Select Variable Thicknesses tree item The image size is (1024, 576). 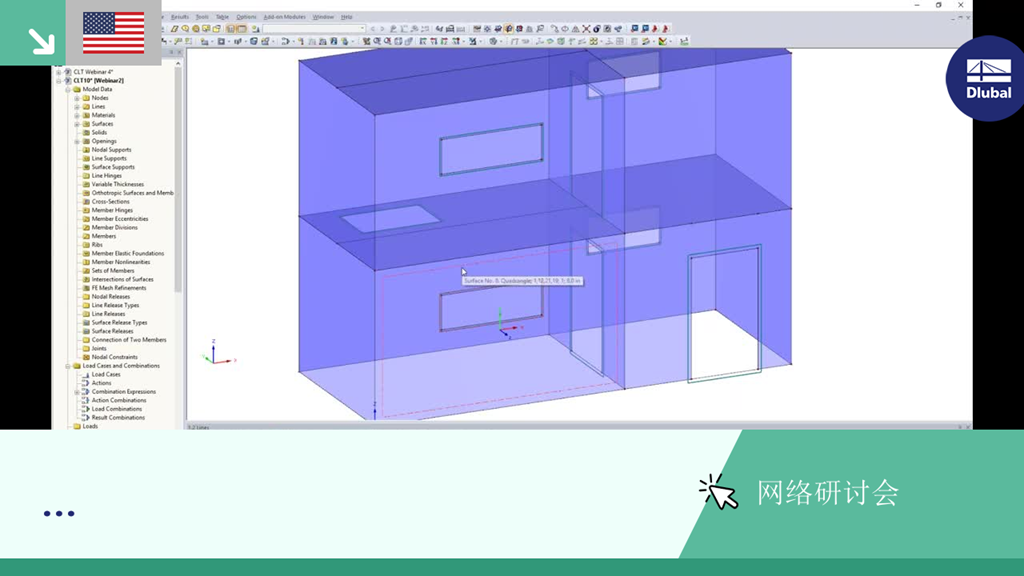118,184
